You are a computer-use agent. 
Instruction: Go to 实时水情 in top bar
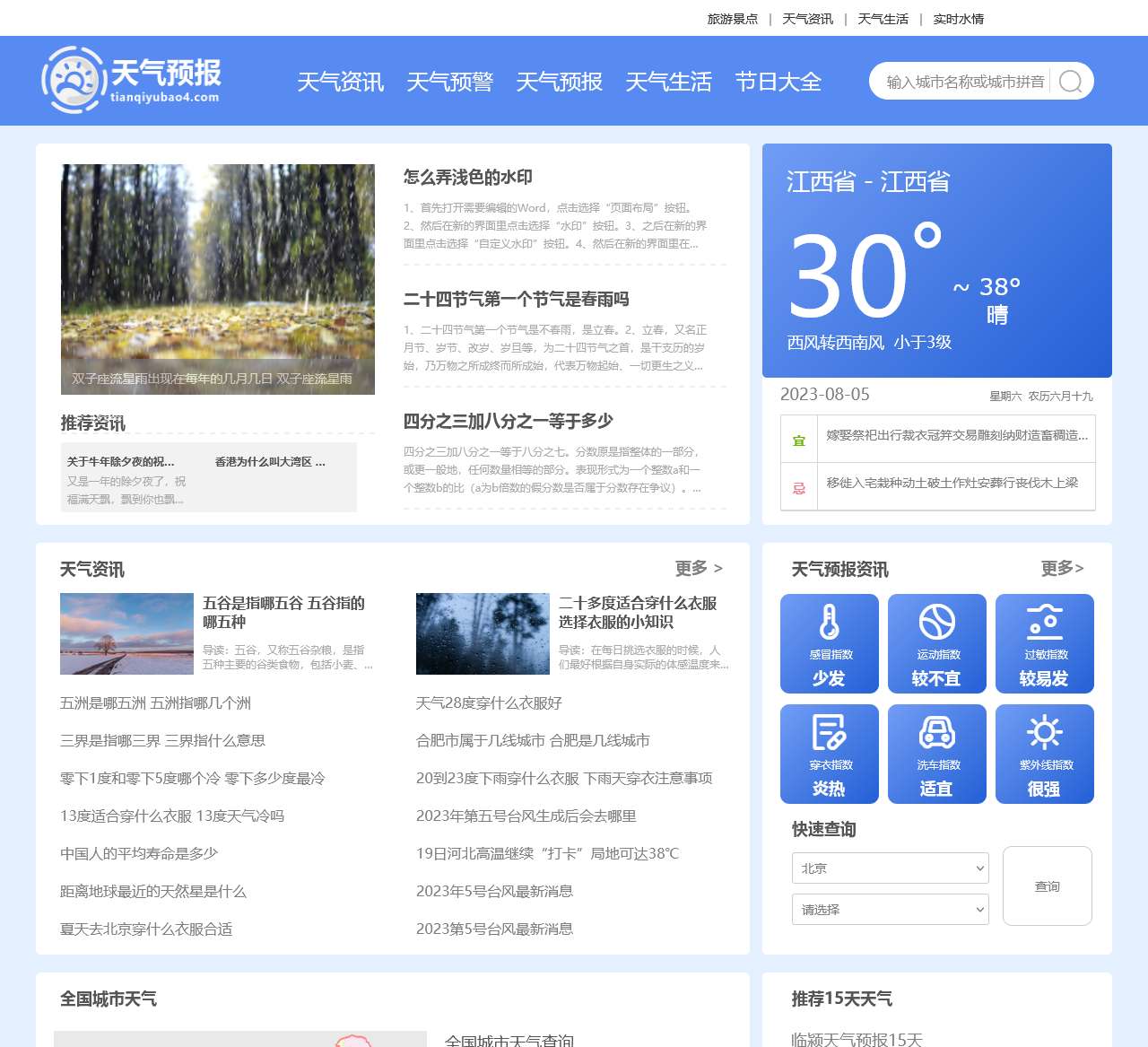coord(959,19)
